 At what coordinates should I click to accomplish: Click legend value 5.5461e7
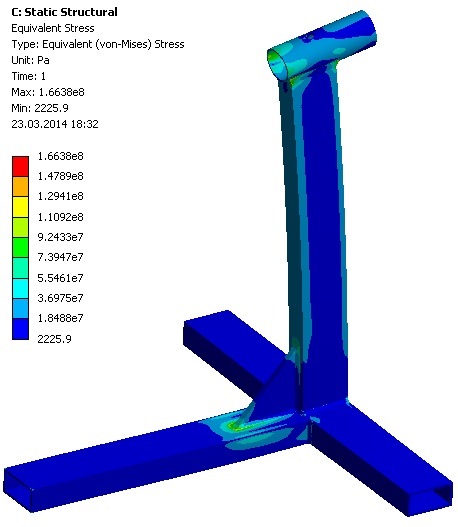(60, 278)
